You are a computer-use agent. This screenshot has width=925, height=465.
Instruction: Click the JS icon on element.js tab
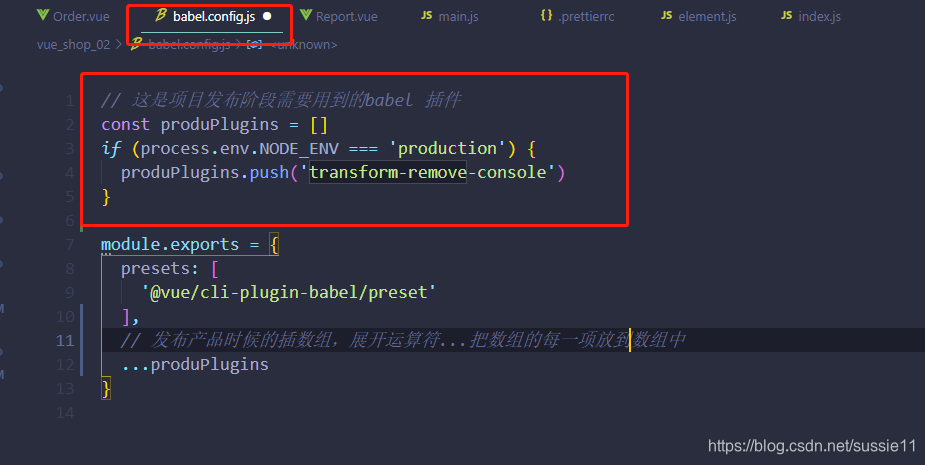coord(667,15)
